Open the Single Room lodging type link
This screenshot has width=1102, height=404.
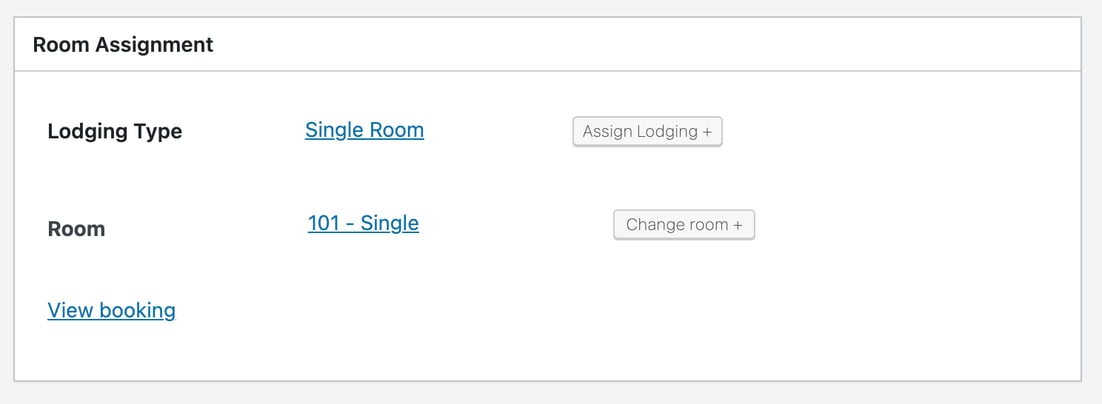[x=364, y=130]
